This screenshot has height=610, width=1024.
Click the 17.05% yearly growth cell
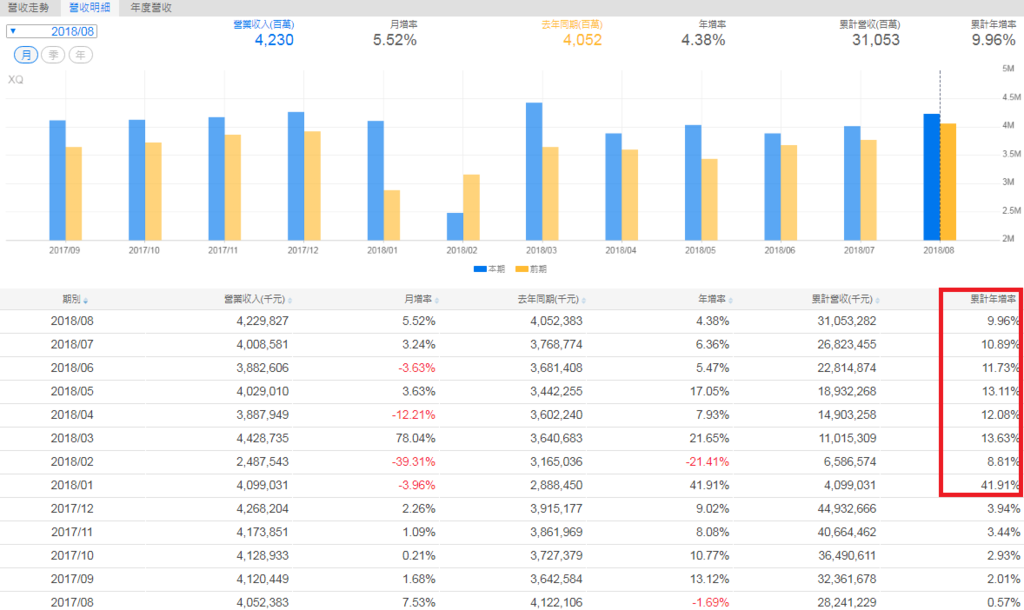tap(709, 392)
